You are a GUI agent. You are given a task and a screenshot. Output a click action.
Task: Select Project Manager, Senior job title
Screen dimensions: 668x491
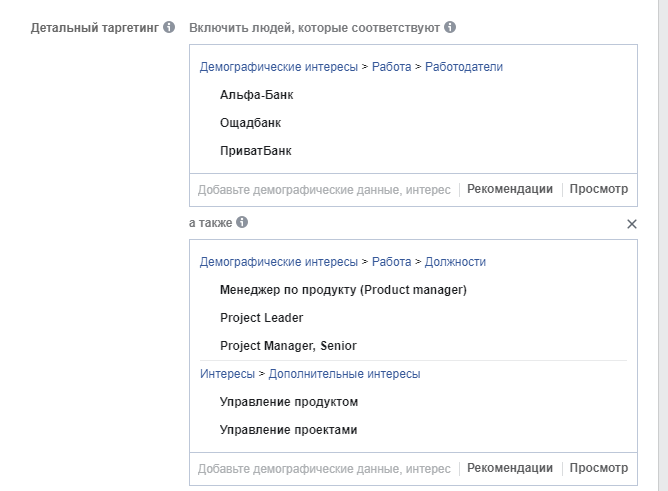tap(288, 346)
